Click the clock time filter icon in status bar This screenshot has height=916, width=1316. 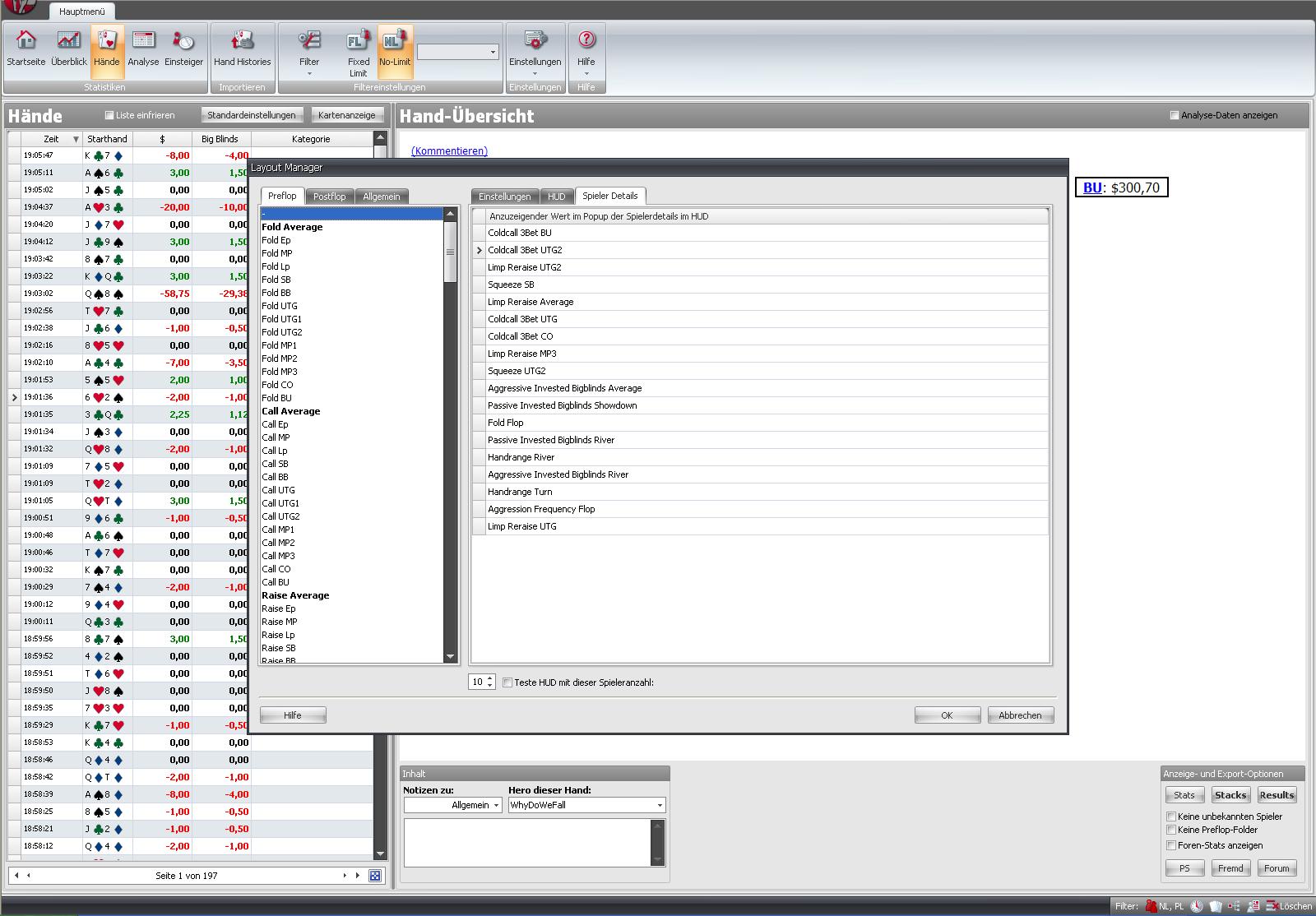tap(1197, 906)
